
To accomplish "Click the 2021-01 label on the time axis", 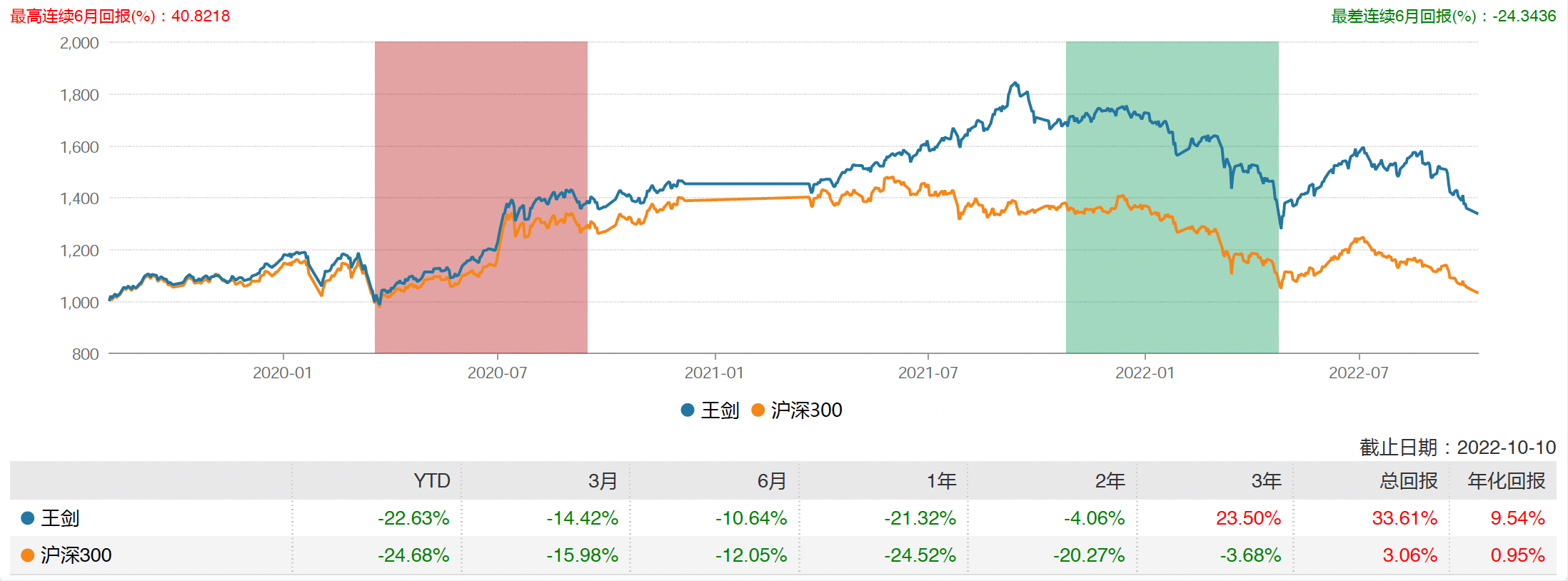I will pyautogui.click(x=714, y=373).
